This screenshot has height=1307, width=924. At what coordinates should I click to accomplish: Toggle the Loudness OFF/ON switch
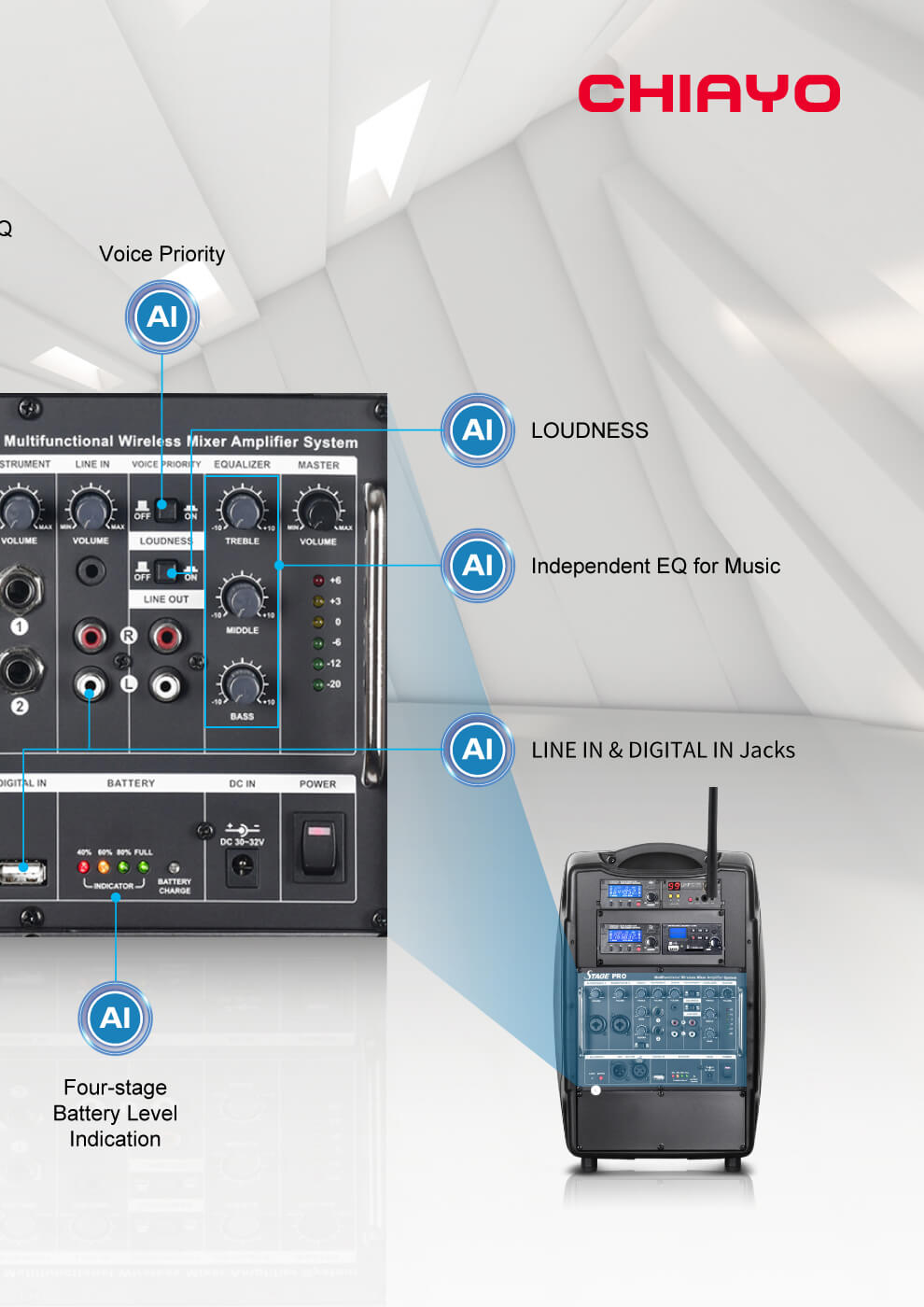click(166, 570)
